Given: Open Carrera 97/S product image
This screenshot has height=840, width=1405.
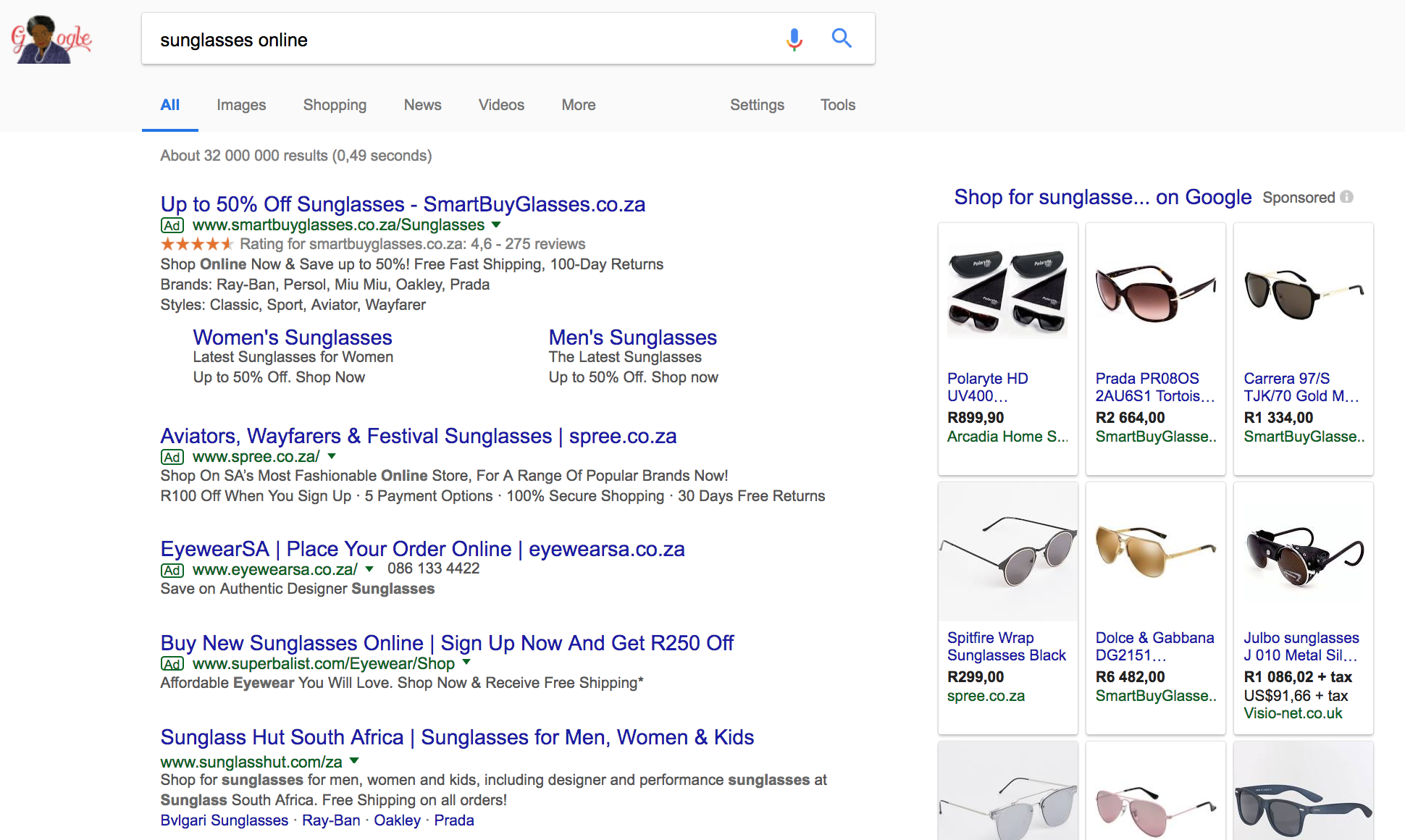Looking at the screenshot, I should click(x=1303, y=293).
